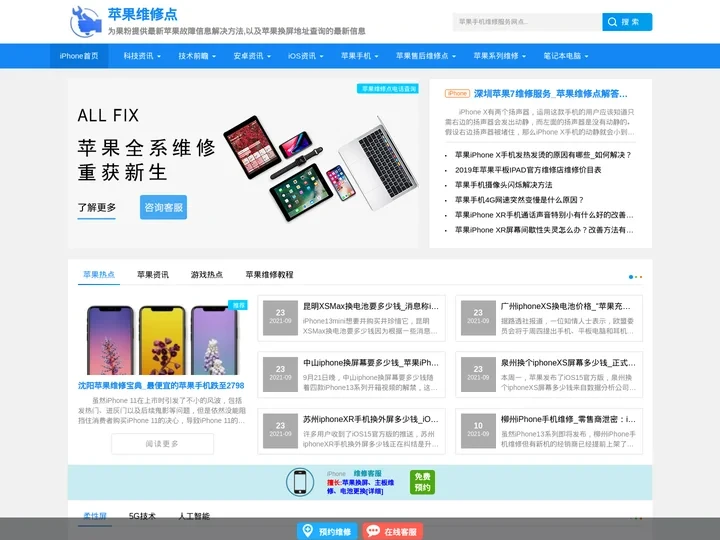720x540 pixels.
Task: Click the 苹果维修点电话查询 corner label
Action: [388, 89]
